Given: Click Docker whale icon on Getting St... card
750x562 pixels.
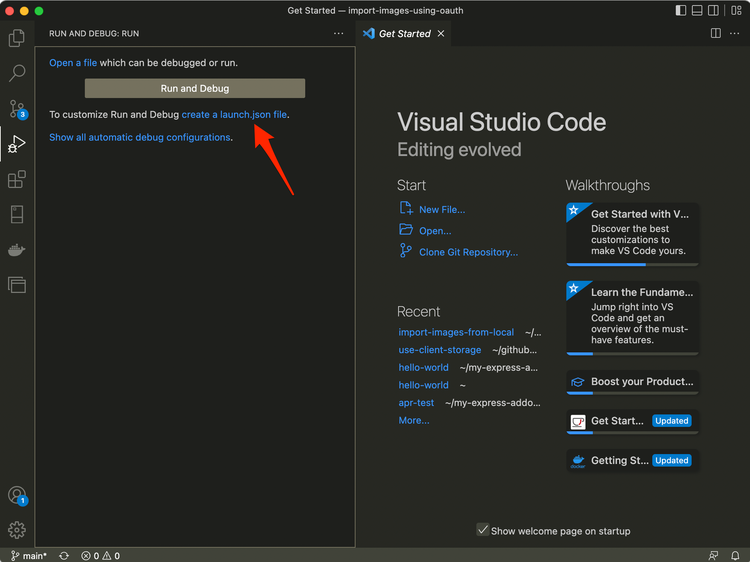Looking at the screenshot, I should coord(578,461).
